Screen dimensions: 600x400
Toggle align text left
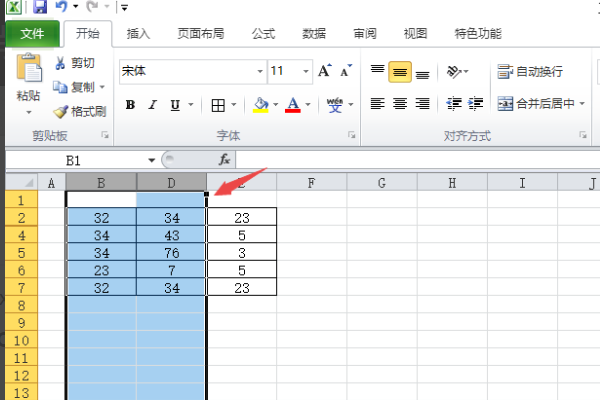click(x=377, y=103)
